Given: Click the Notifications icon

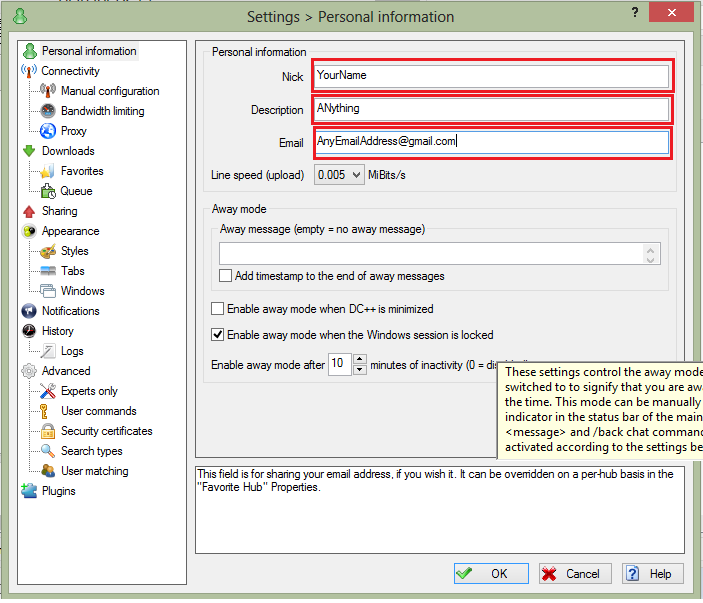Looking at the screenshot, I should coord(29,311).
